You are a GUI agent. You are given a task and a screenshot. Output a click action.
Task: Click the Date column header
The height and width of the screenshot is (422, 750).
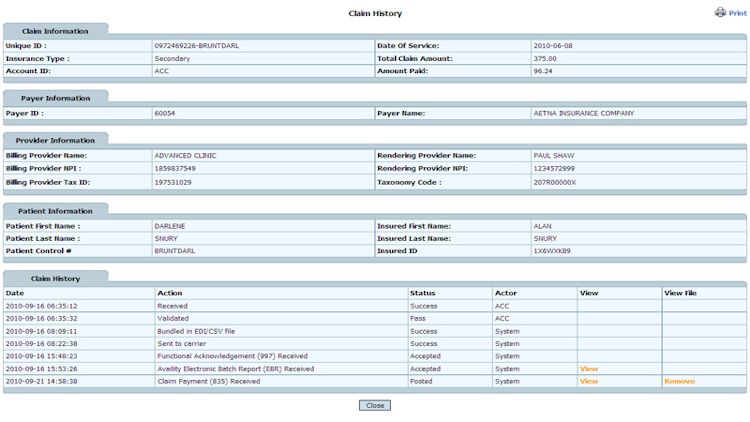pos(15,293)
